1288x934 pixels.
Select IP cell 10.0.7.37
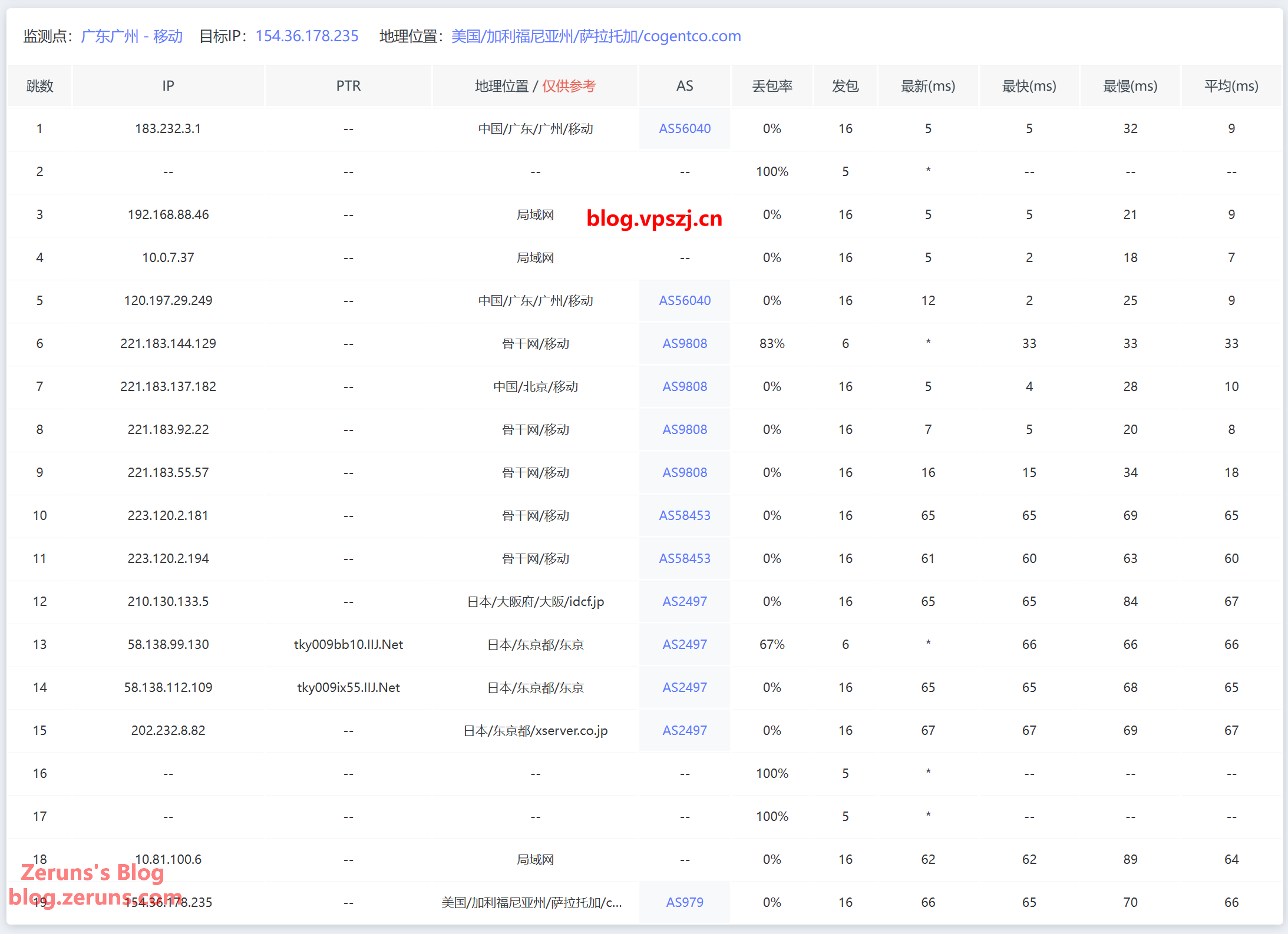coord(168,257)
